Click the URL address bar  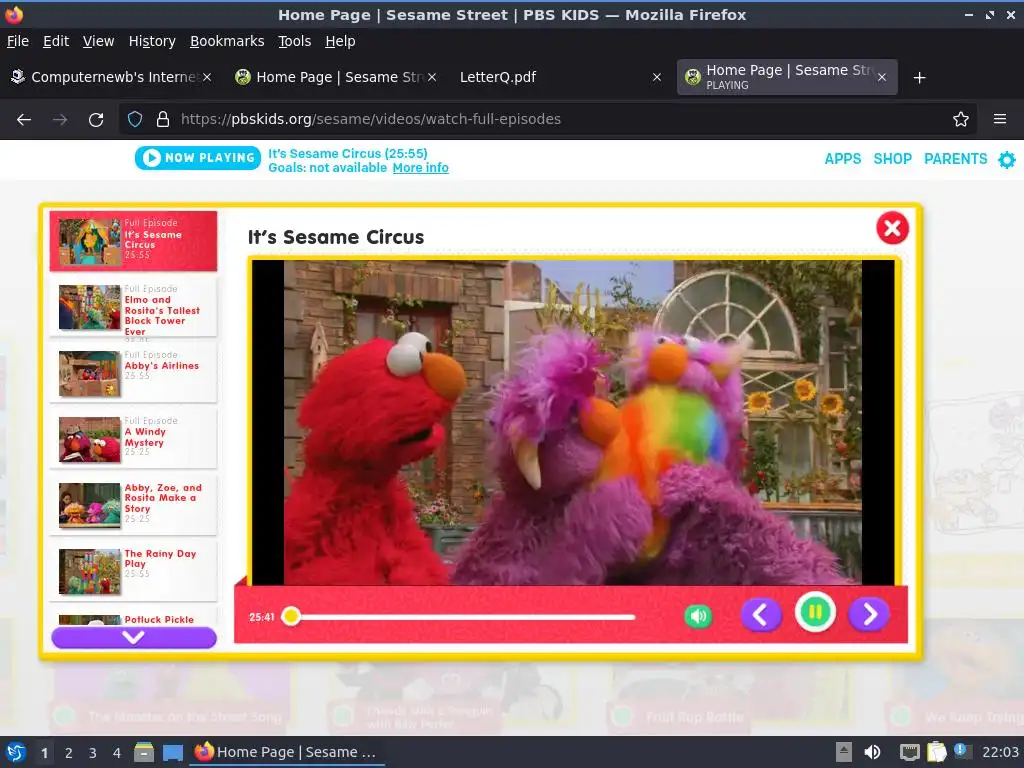[549, 119]
